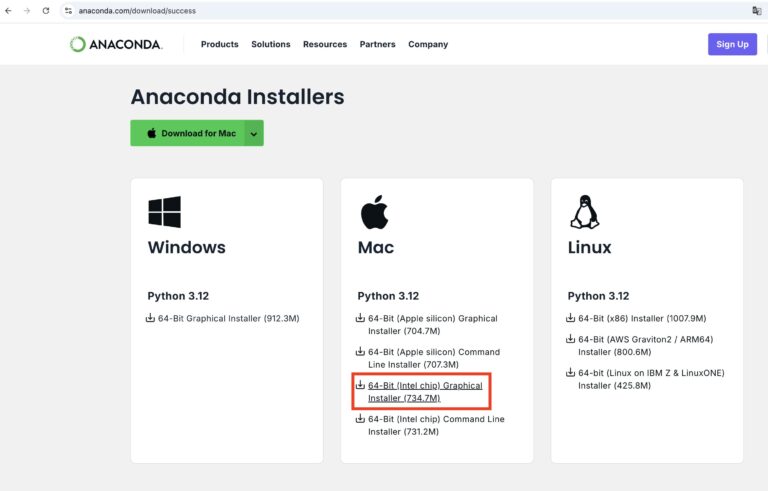Download AWS Graviton2 / ARM64 Installer (800.6M)

646,345
